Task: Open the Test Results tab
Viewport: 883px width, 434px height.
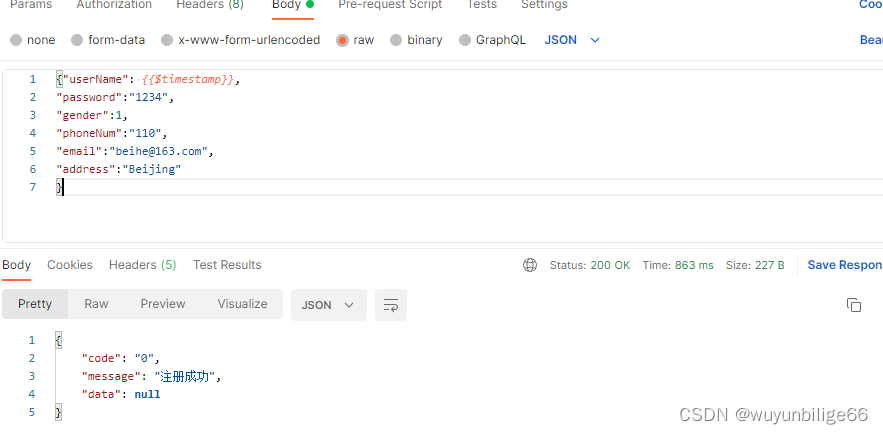Action: coord(227,265)
